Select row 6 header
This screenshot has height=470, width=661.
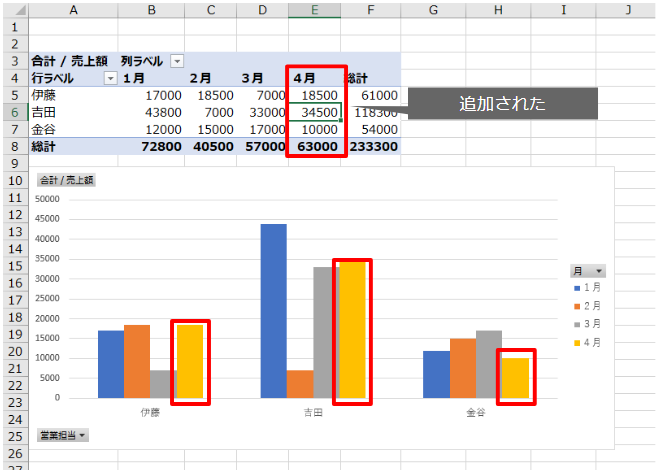[15, 112]
